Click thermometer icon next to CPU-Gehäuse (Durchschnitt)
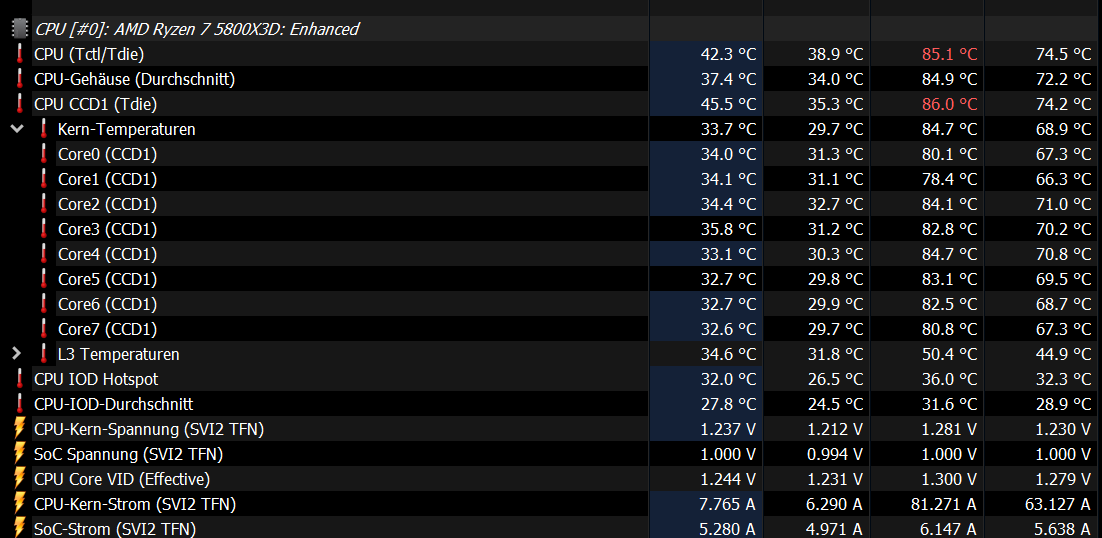The image size is (1102, 538). (20, 79)
